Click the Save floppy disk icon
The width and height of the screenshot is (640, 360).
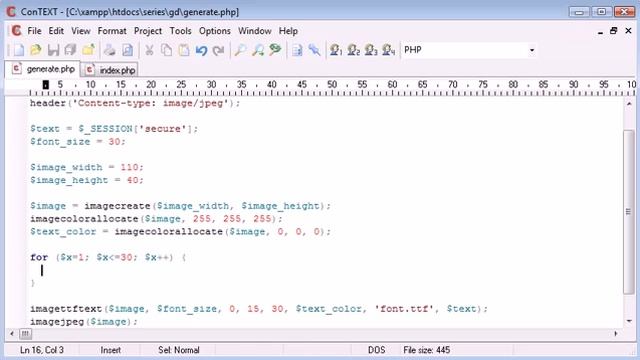pyautogui.click(x=53, y=50)
